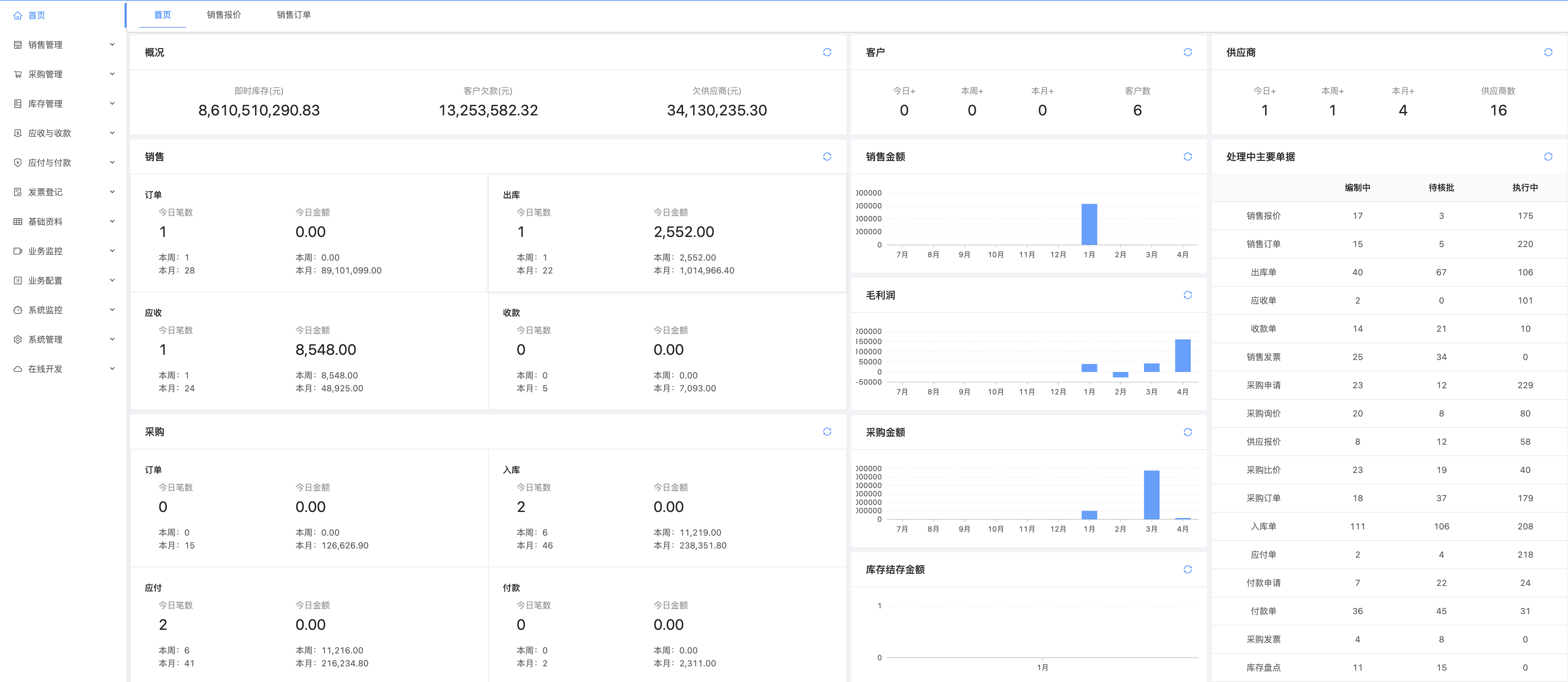Screen dimensions: 1568x682
Task: Click the 客户欠款 value 13,253,582.32
Action: [x=488, y=110]
